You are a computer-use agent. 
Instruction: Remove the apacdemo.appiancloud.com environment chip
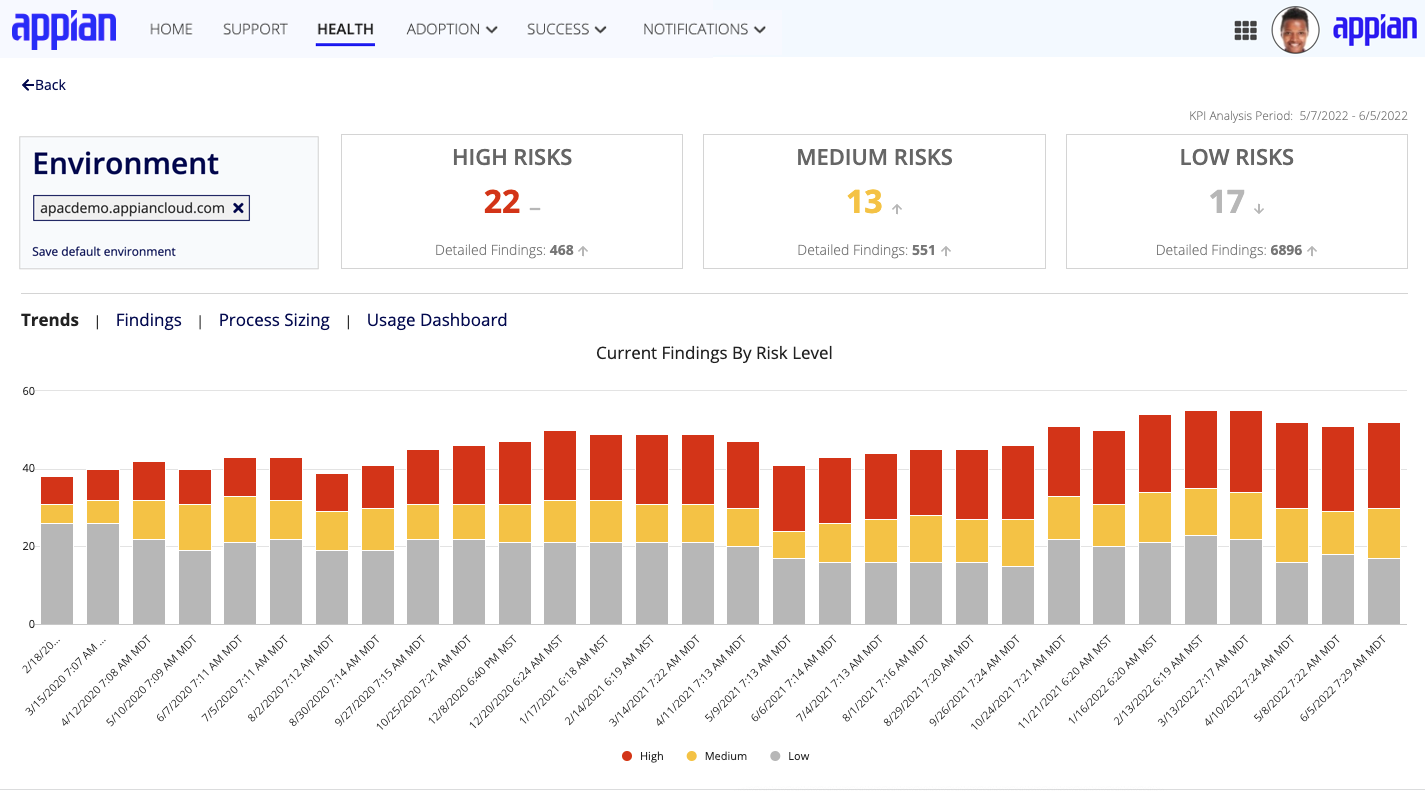[238, 208]
